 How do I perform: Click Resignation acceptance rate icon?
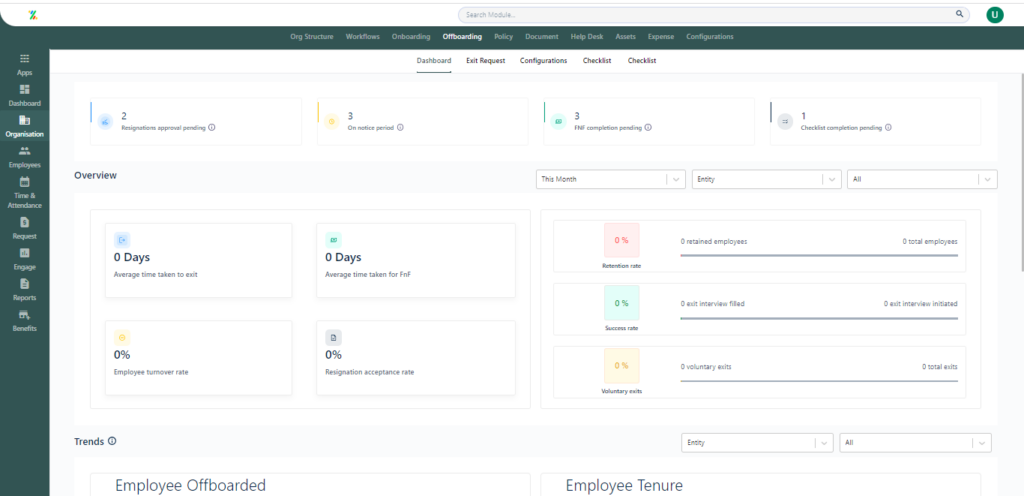[334, 337]
